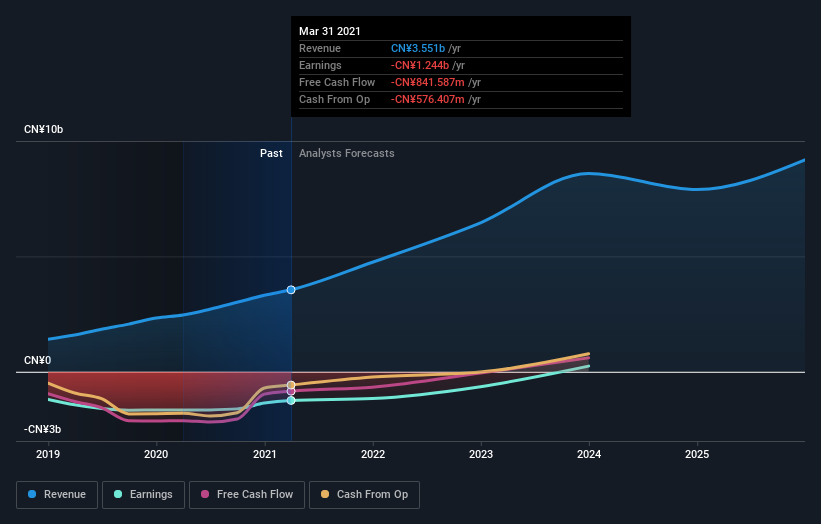The image size is (821, 524).
Task: Click the blue Revenue data point marker
Action: (x=291, y=289)
